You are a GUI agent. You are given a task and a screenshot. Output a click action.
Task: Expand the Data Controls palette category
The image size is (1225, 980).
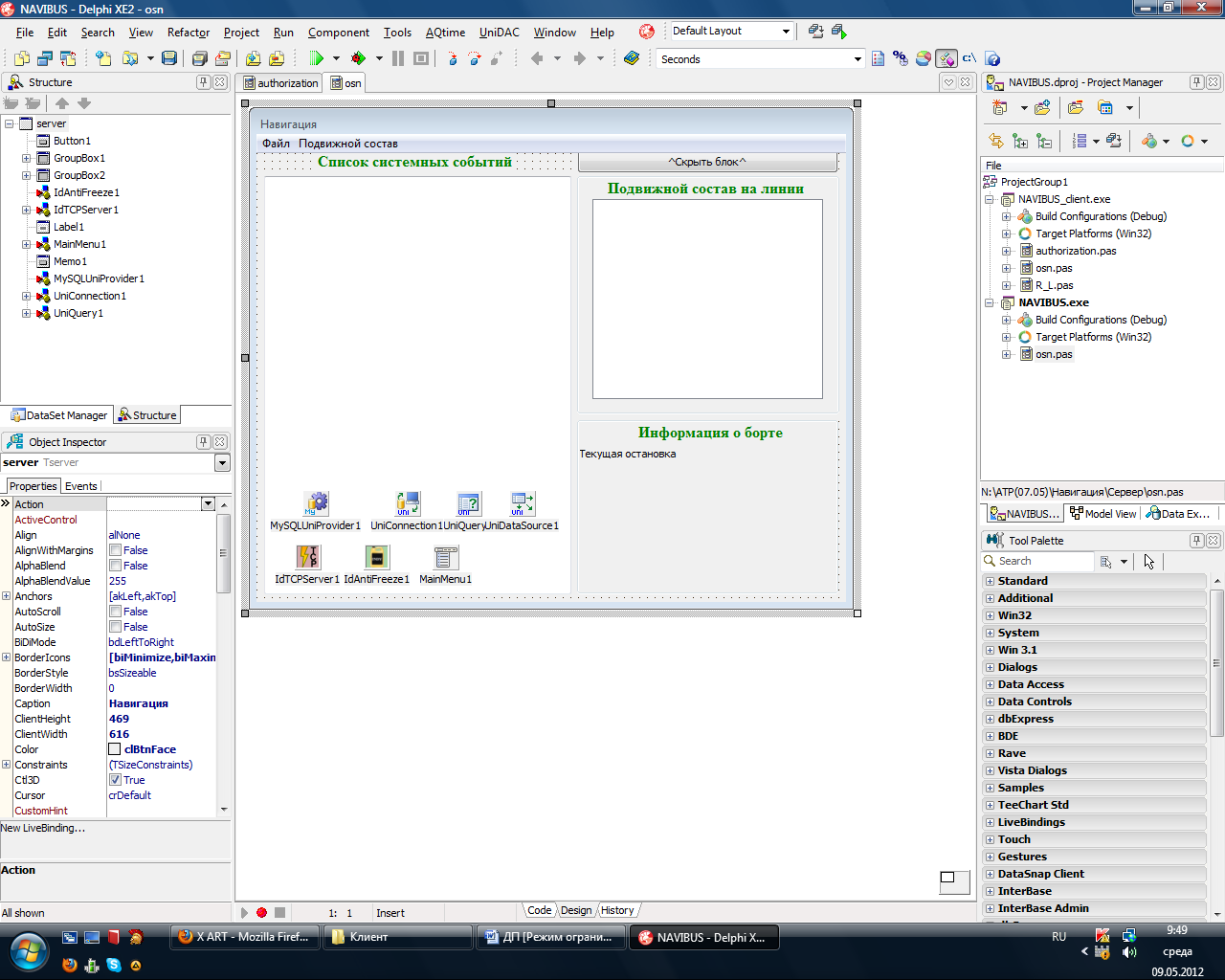click(990, 702)
